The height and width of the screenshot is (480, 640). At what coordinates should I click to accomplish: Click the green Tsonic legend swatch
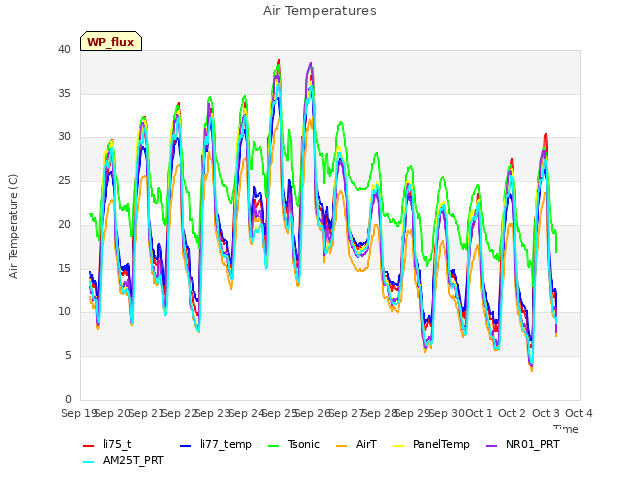[273, 446]
